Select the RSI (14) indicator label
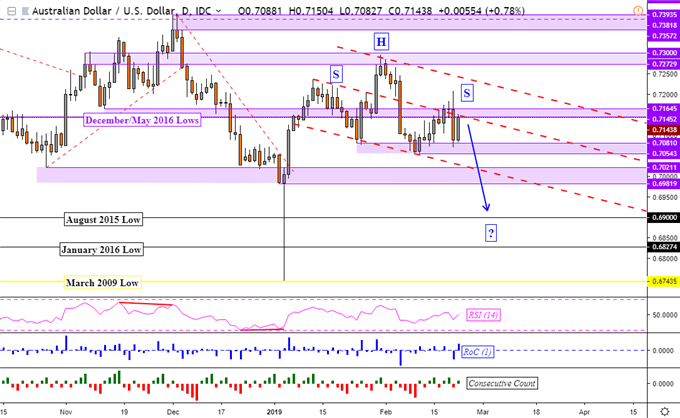Viewport: 680px width, 418px height. [x=483, y=315]
